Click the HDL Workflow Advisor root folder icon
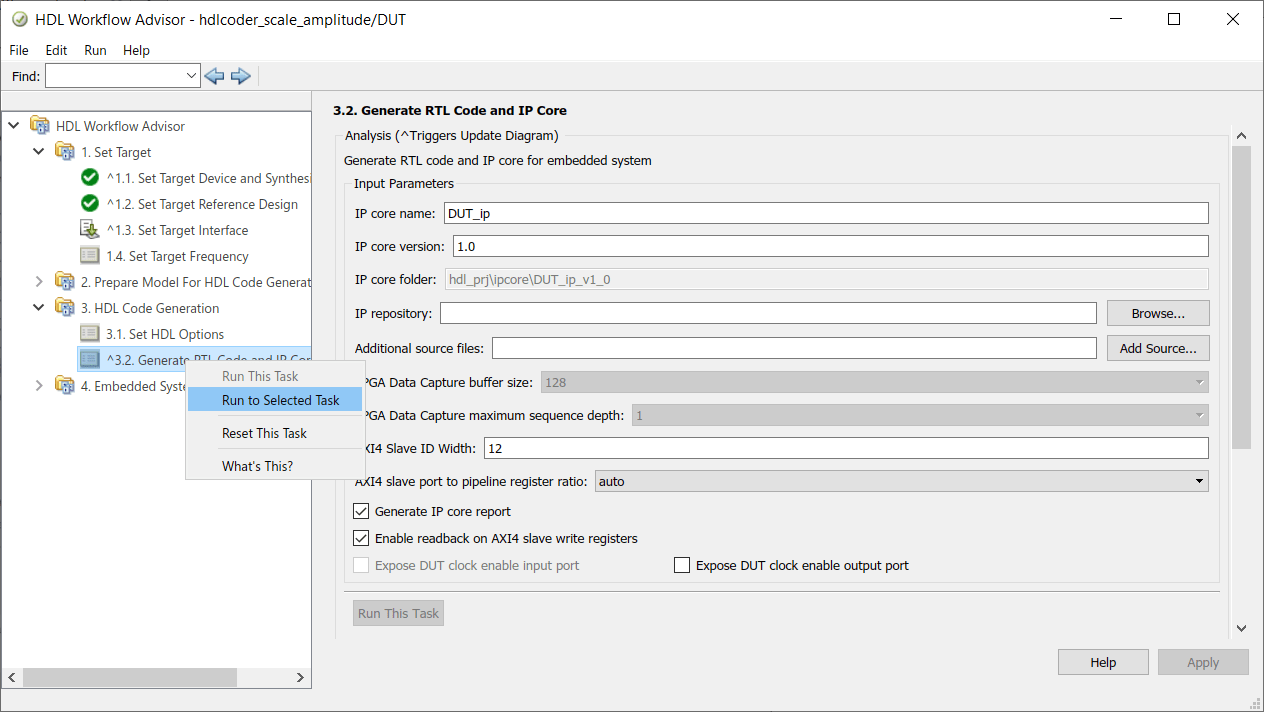 (40, 126)
